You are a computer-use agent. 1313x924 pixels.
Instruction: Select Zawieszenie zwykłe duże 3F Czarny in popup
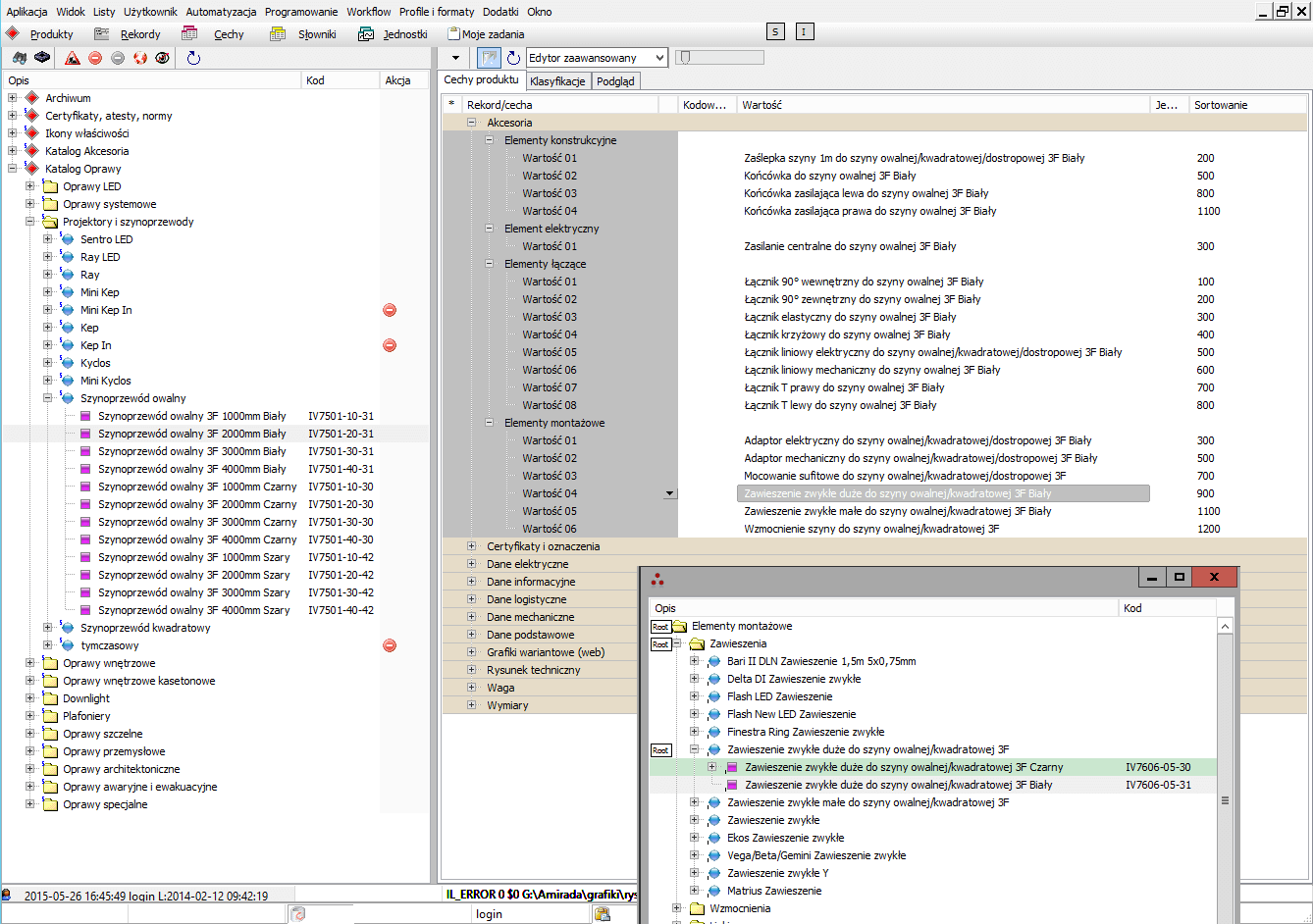click(x=903, y=767)
